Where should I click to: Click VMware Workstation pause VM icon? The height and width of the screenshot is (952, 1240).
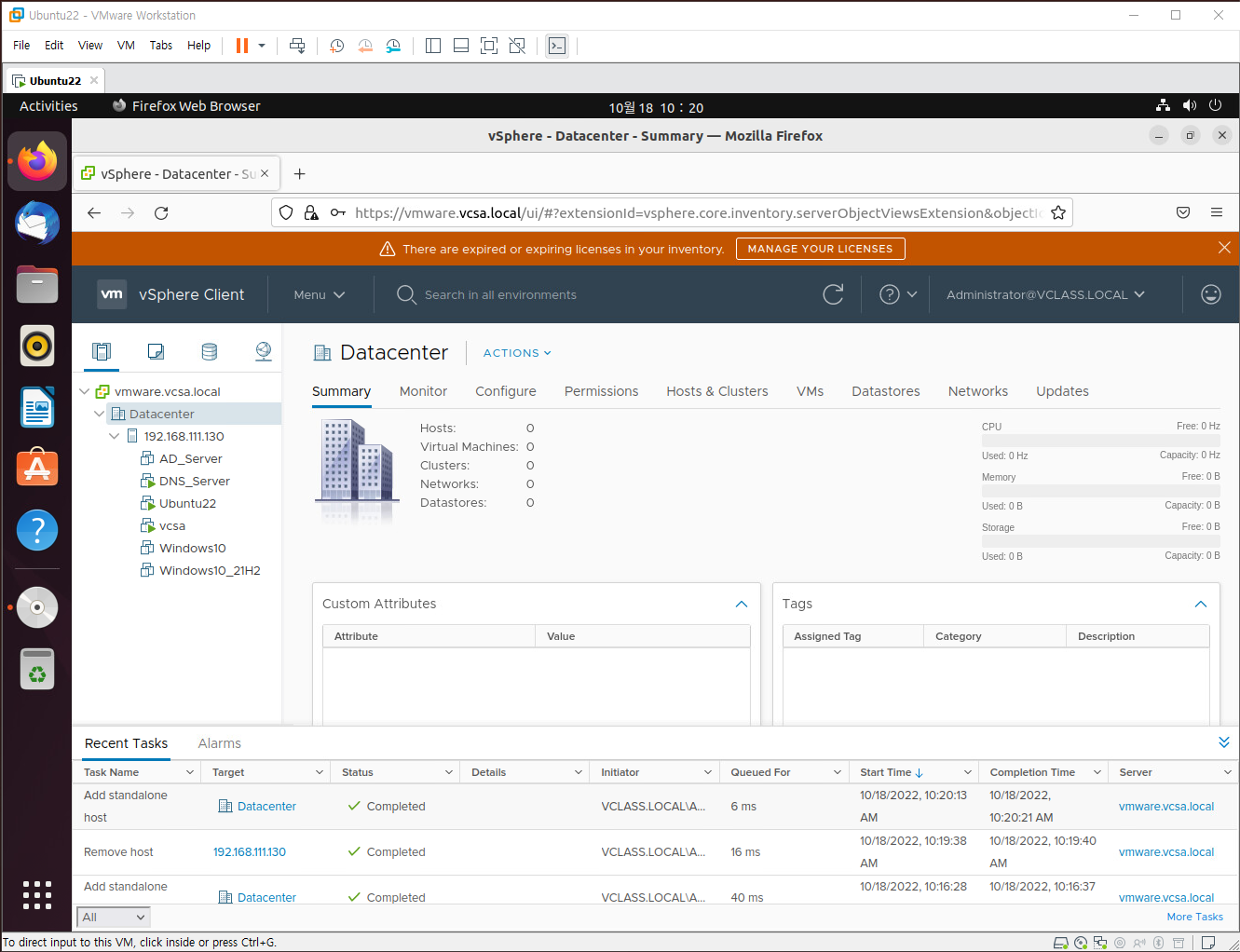point(242,46)
